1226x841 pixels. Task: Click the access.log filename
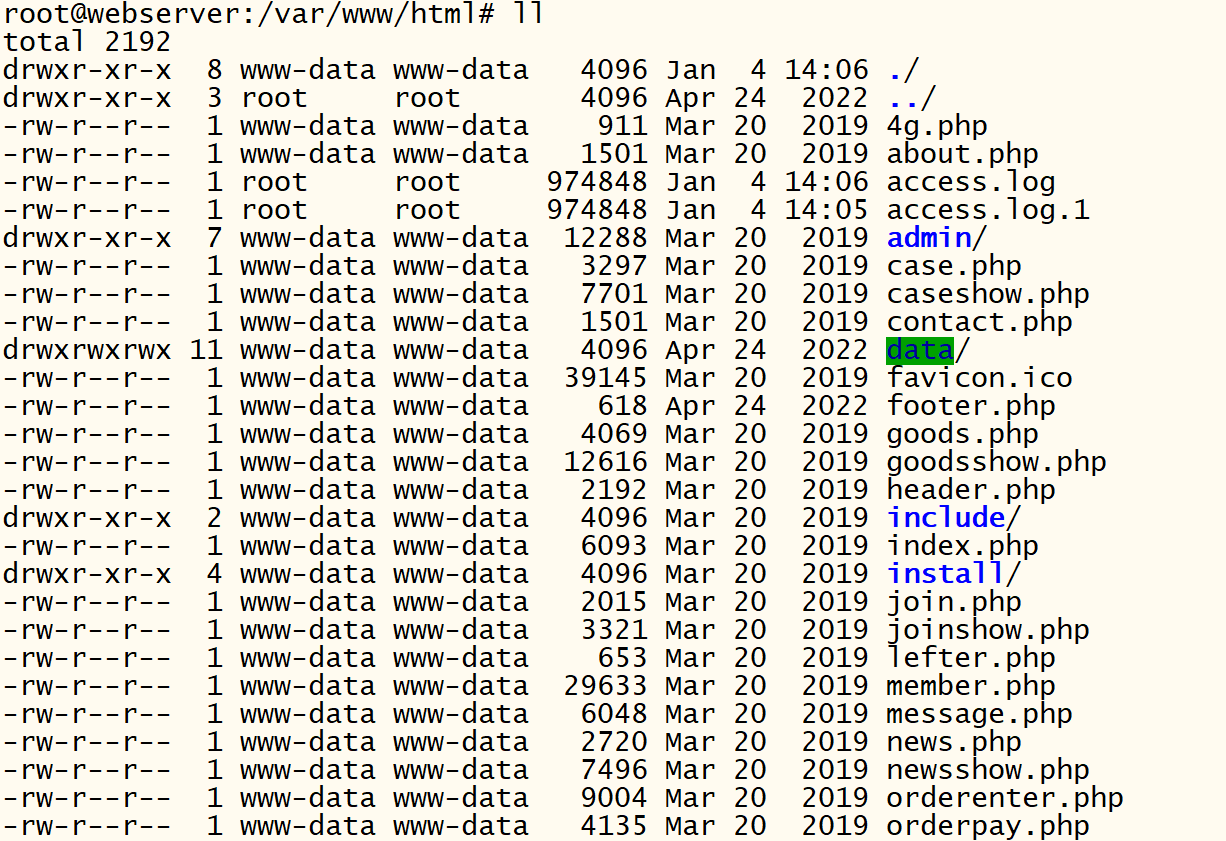click(971, 182)
